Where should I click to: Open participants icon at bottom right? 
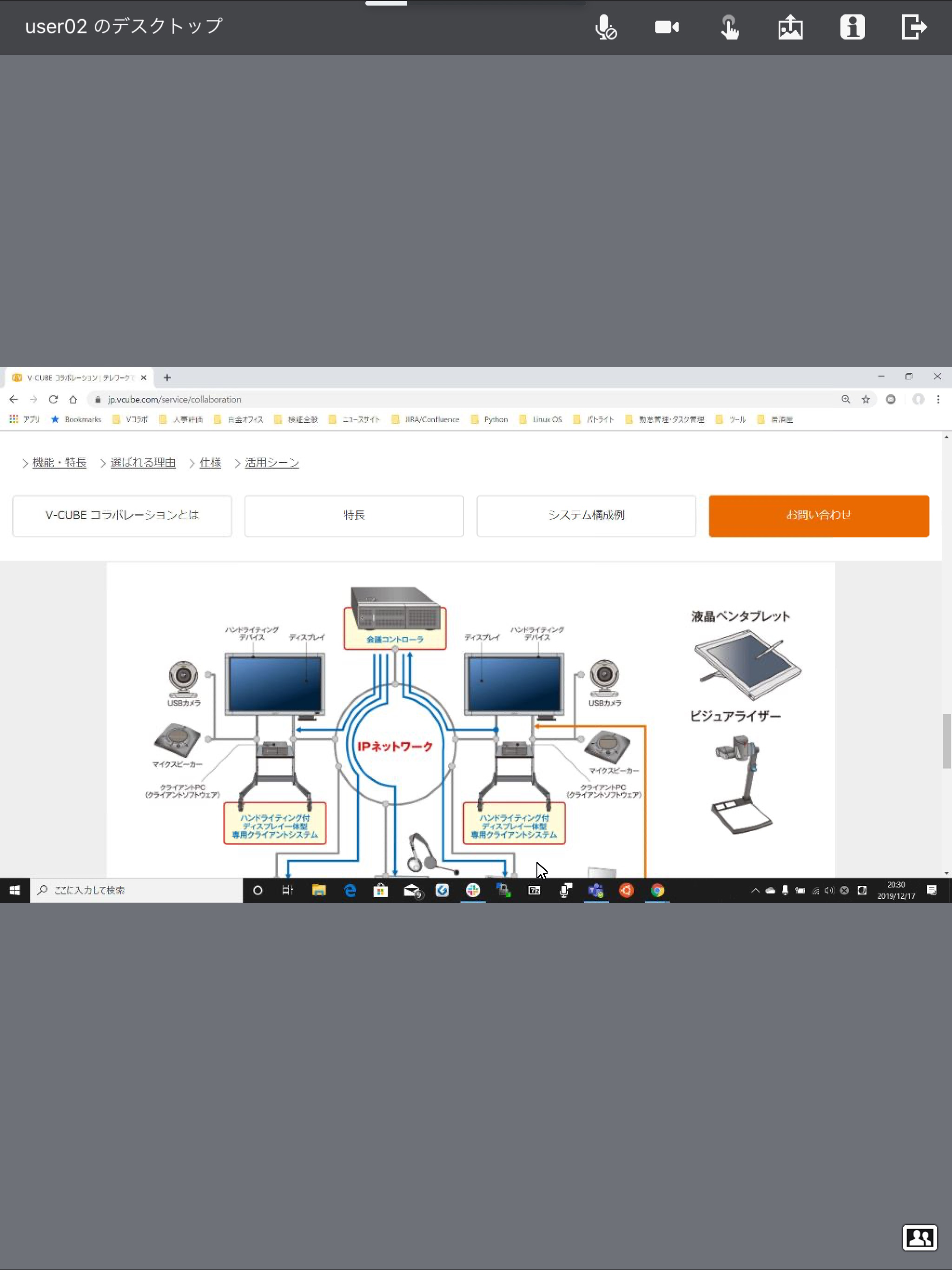919,1237
